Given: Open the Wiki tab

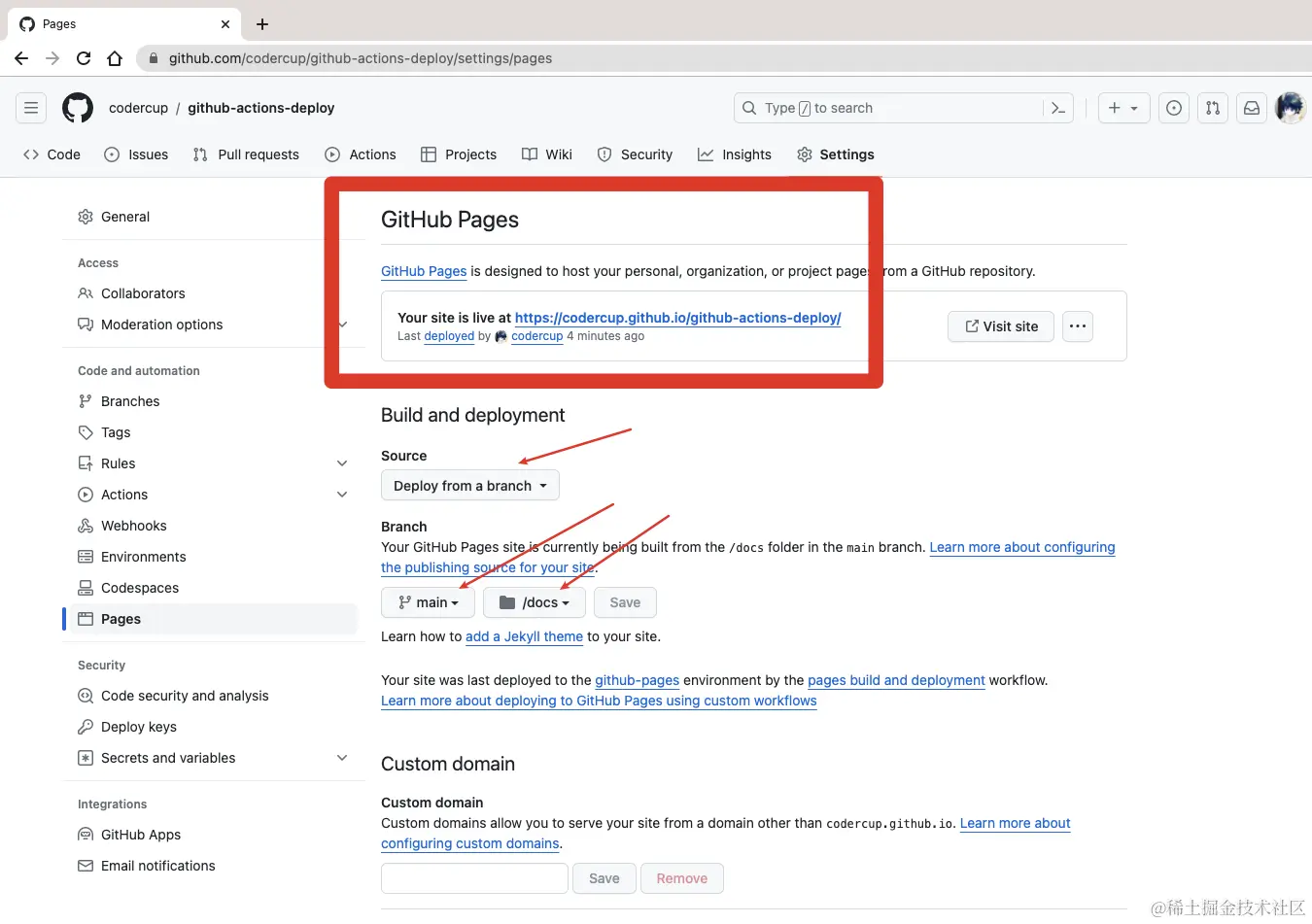Looking at the screenshot, I should point(547,154).
